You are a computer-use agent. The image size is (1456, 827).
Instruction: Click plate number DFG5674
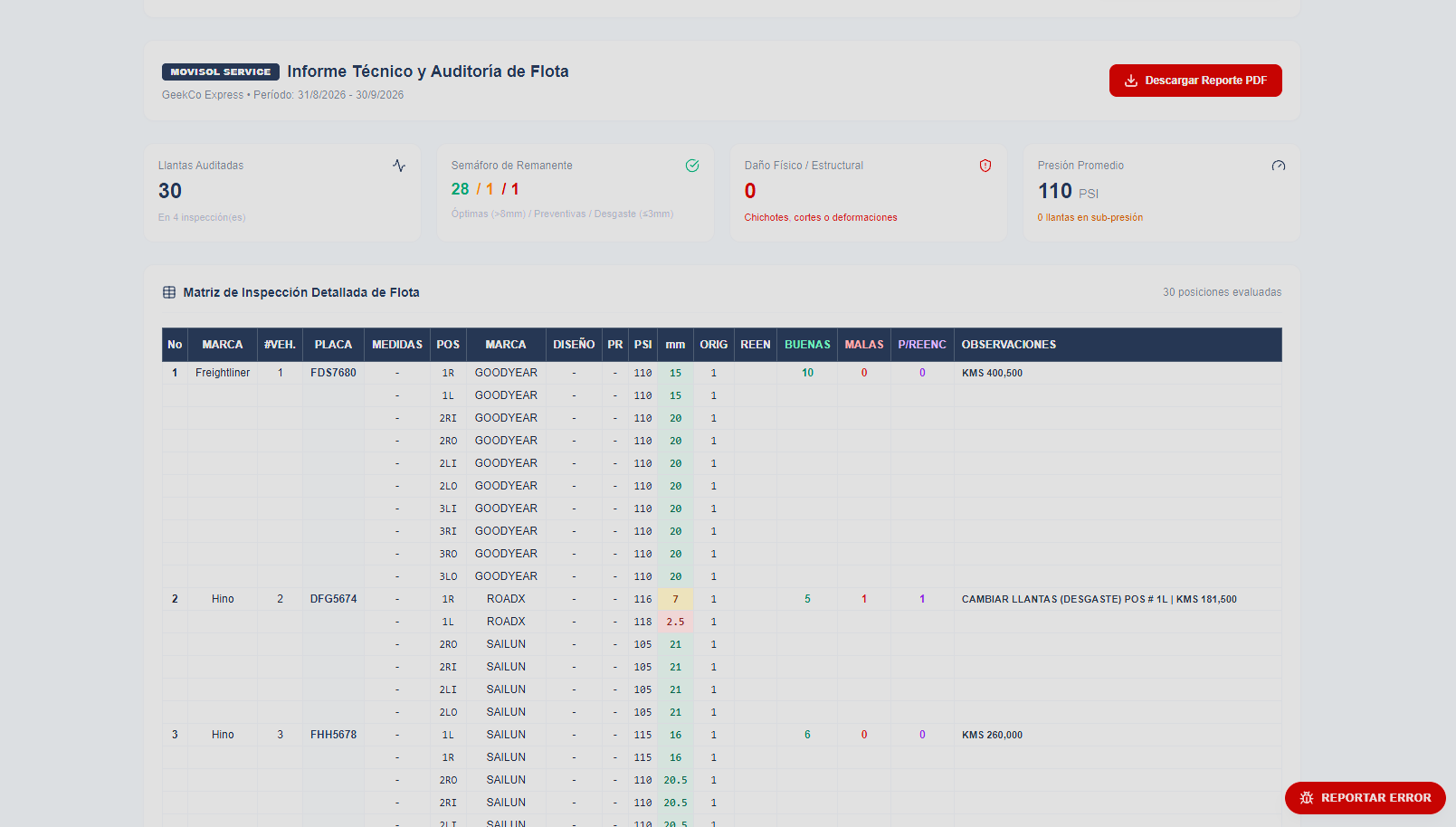[x=333, y=599]
